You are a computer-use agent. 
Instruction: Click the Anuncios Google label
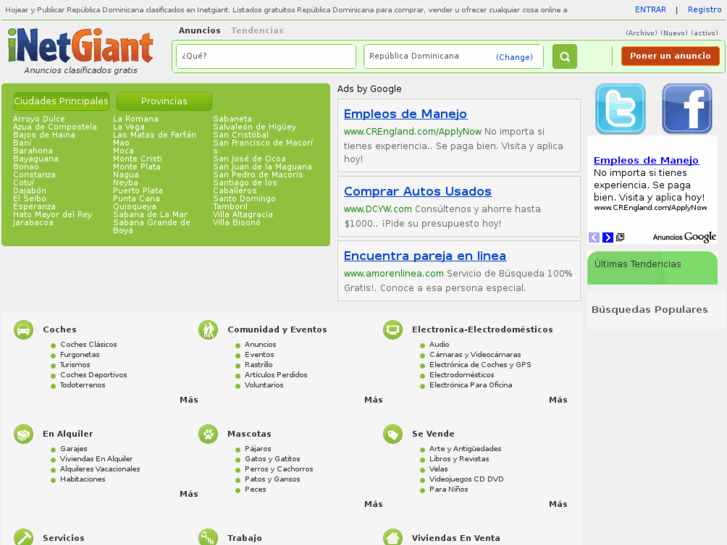click(x=684, y=237)
